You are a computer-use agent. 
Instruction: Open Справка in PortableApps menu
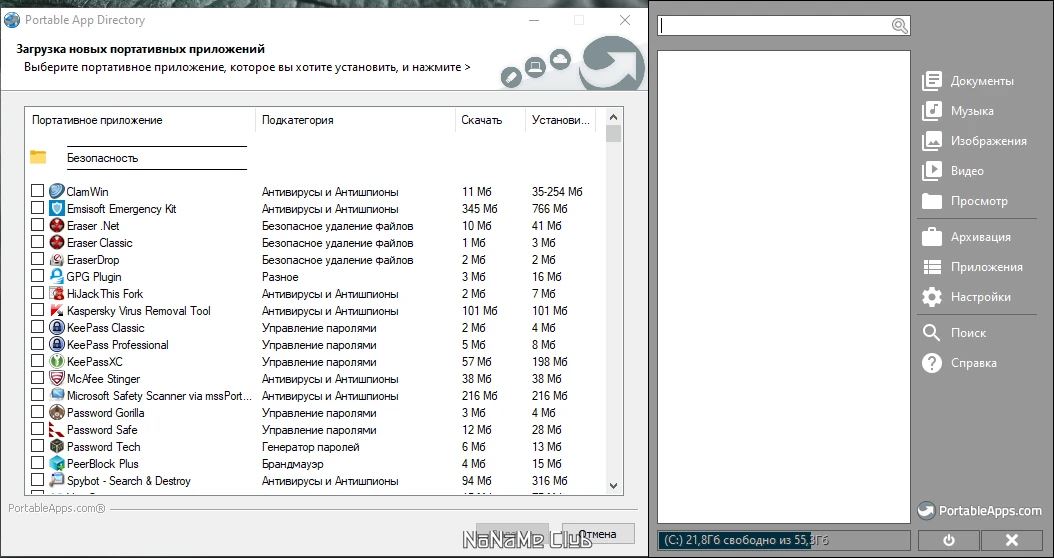959,363
